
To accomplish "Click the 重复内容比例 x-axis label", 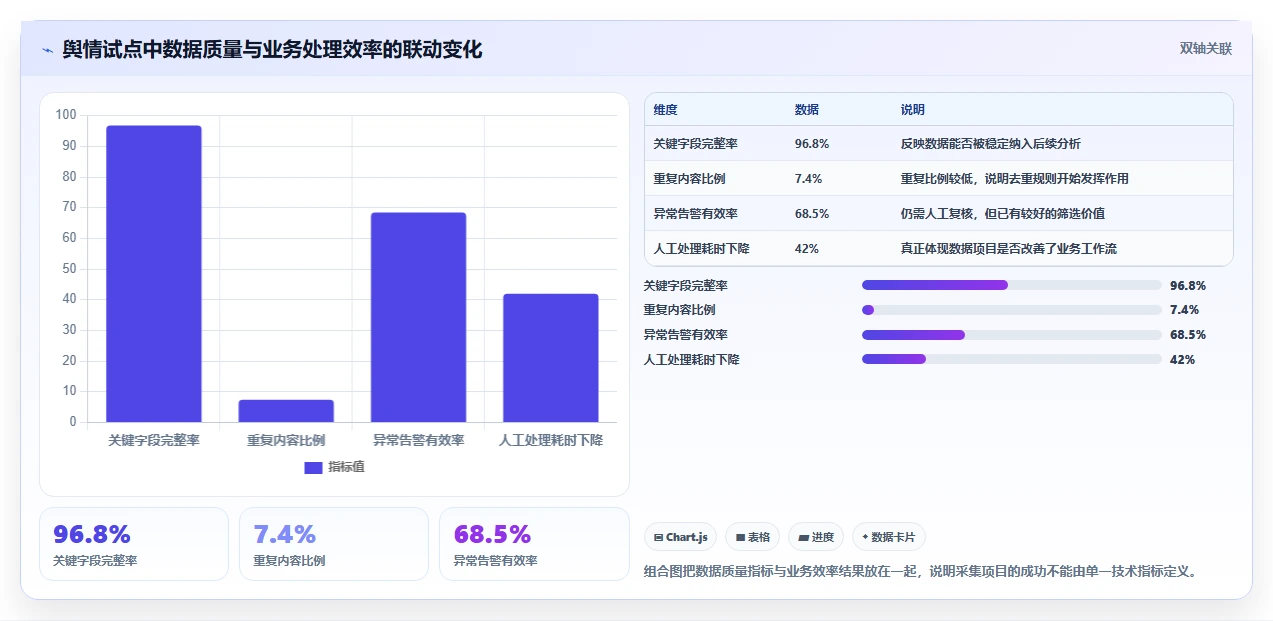I will tap(286, 440).
